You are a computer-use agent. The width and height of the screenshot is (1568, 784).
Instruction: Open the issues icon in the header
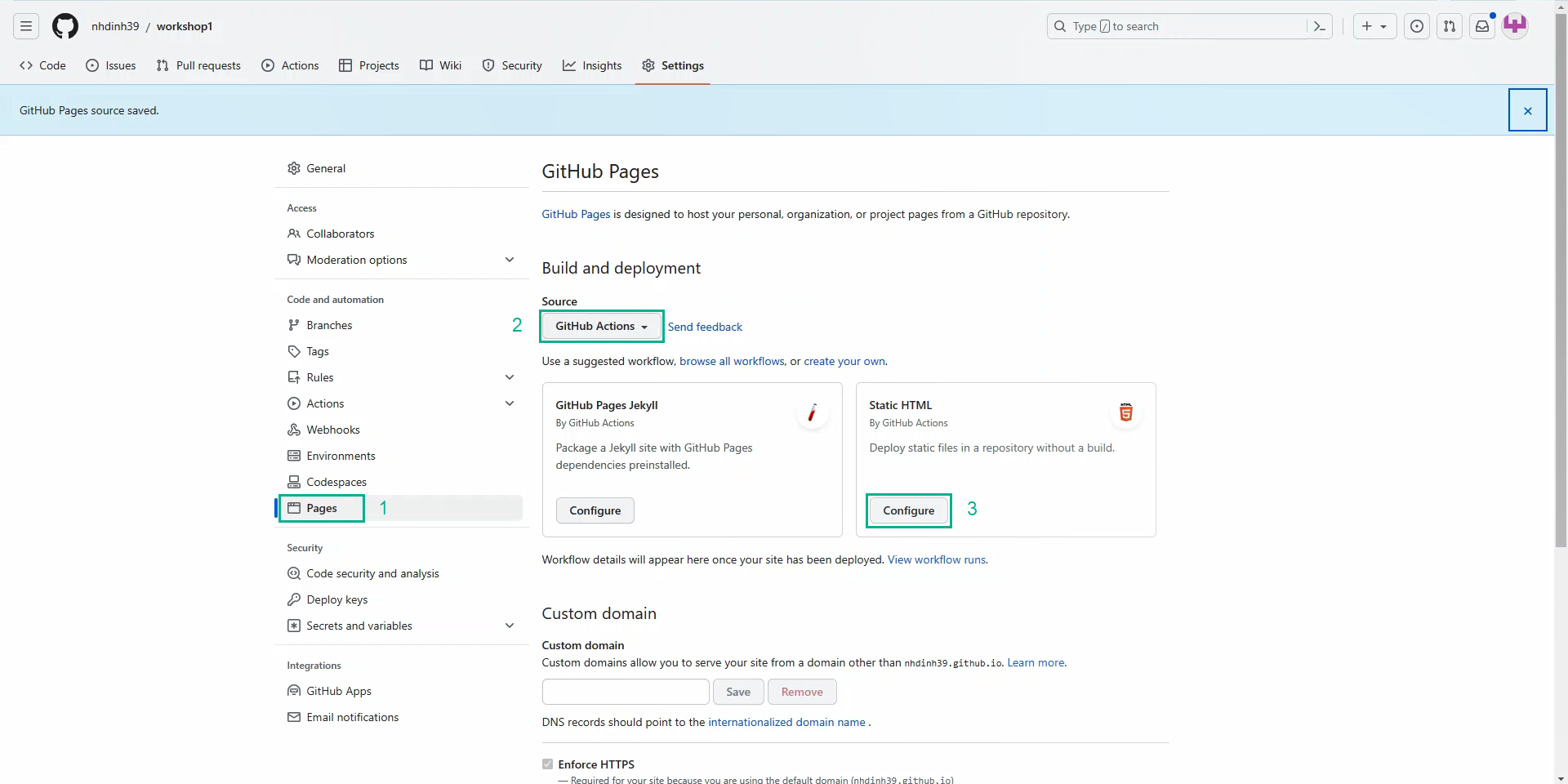1417,26
